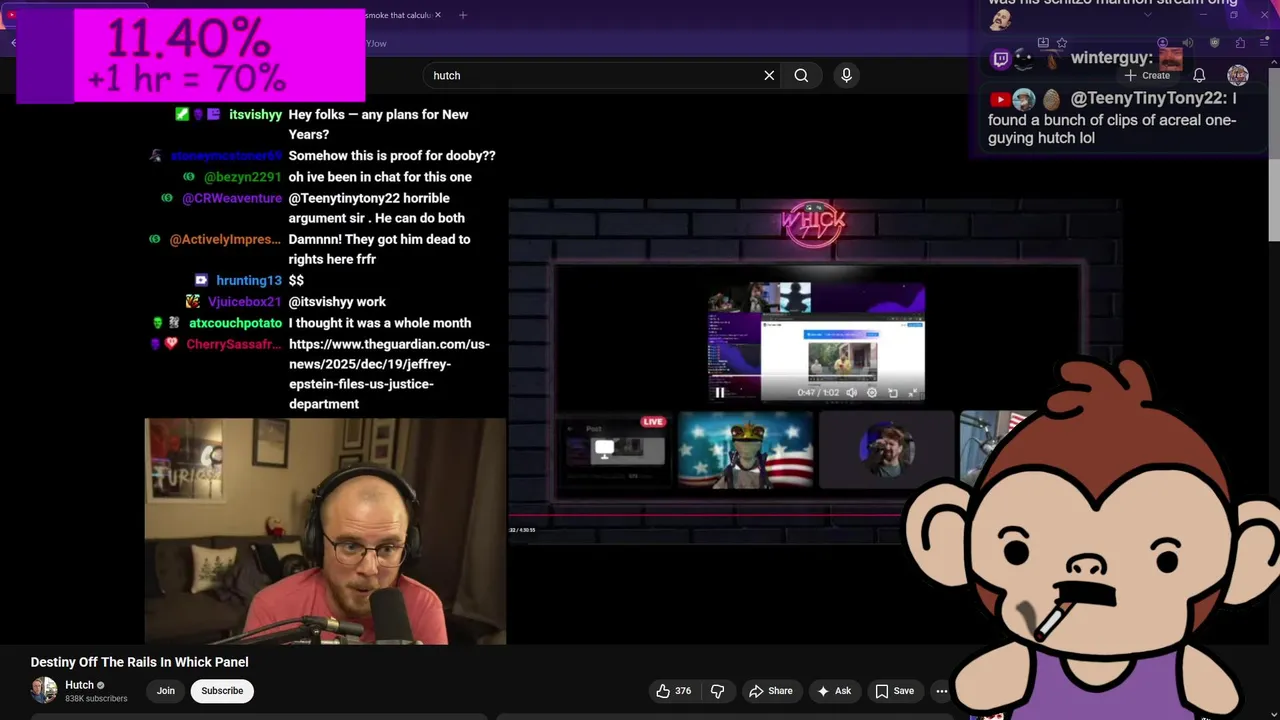The height and width of the screenshot is (720, 1280).
Task: Click the YouTube search magnifier button
Action: coord(801,75)
